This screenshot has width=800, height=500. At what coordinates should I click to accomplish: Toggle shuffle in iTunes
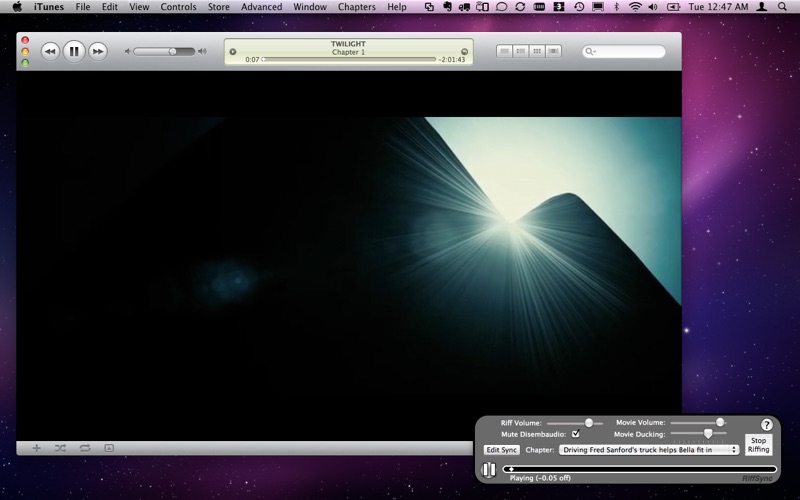[x=60, y=448]
